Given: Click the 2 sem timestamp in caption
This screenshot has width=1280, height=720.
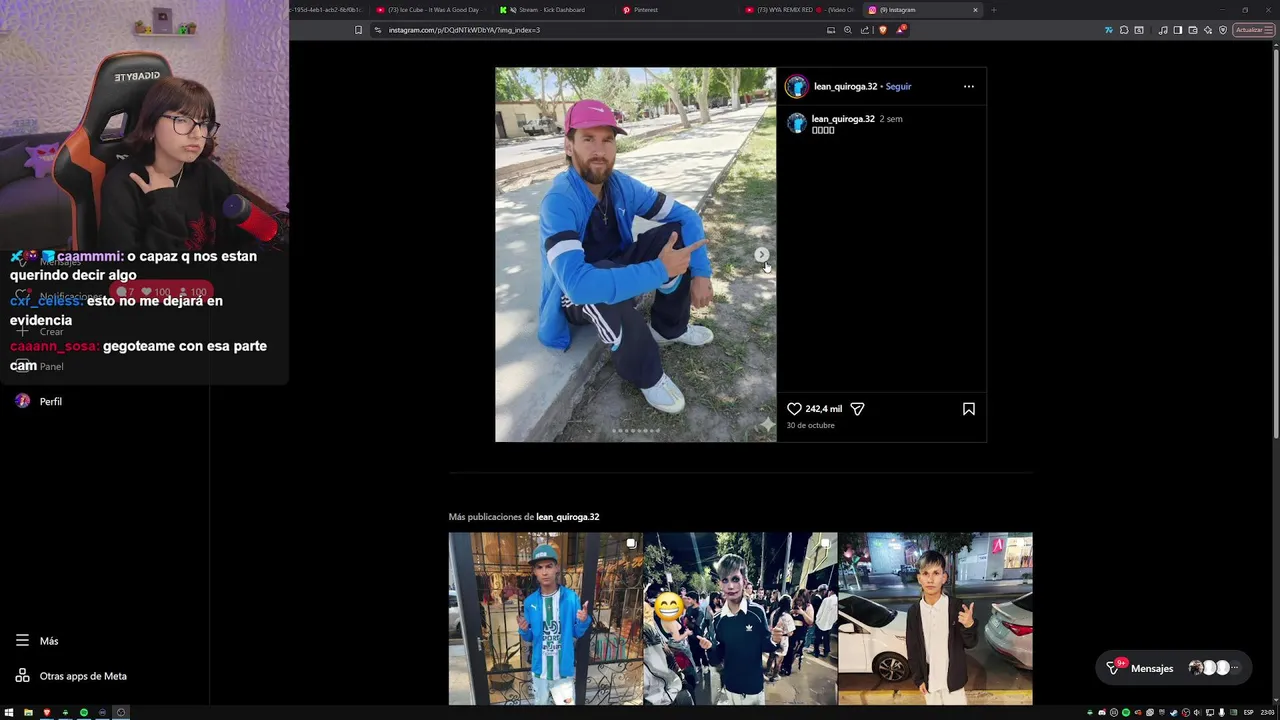Looking at the screenshot, I should point(891,119).
